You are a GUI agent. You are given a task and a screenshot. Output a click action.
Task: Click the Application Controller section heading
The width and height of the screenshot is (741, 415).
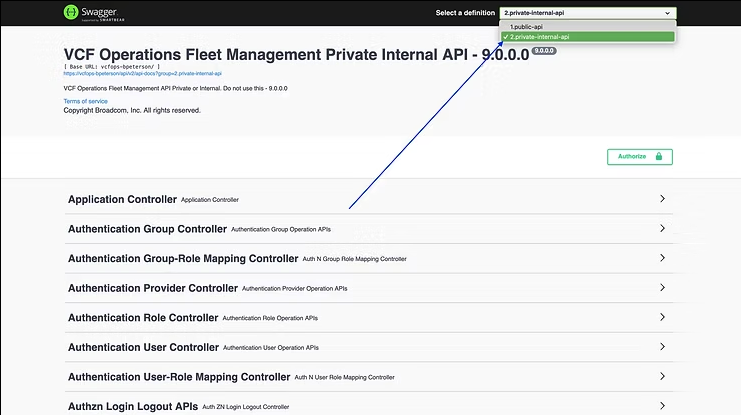[122, 199]
